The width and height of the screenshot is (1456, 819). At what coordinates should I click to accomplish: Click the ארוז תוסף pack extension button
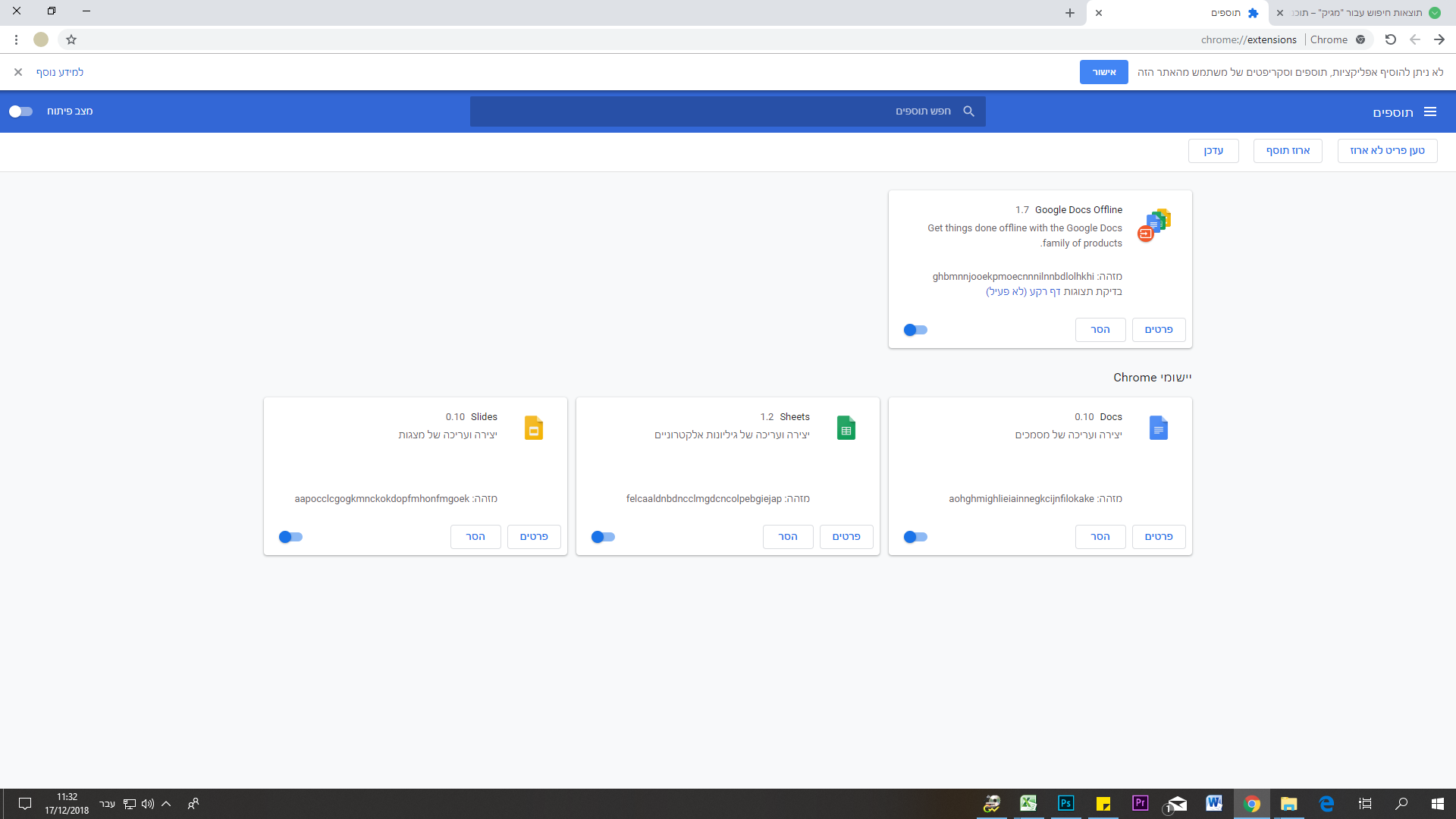pos(1288,151)
